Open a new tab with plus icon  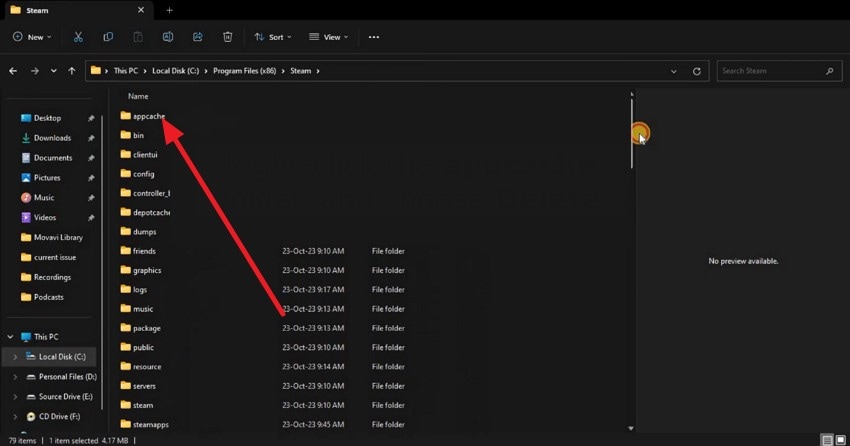169,10
